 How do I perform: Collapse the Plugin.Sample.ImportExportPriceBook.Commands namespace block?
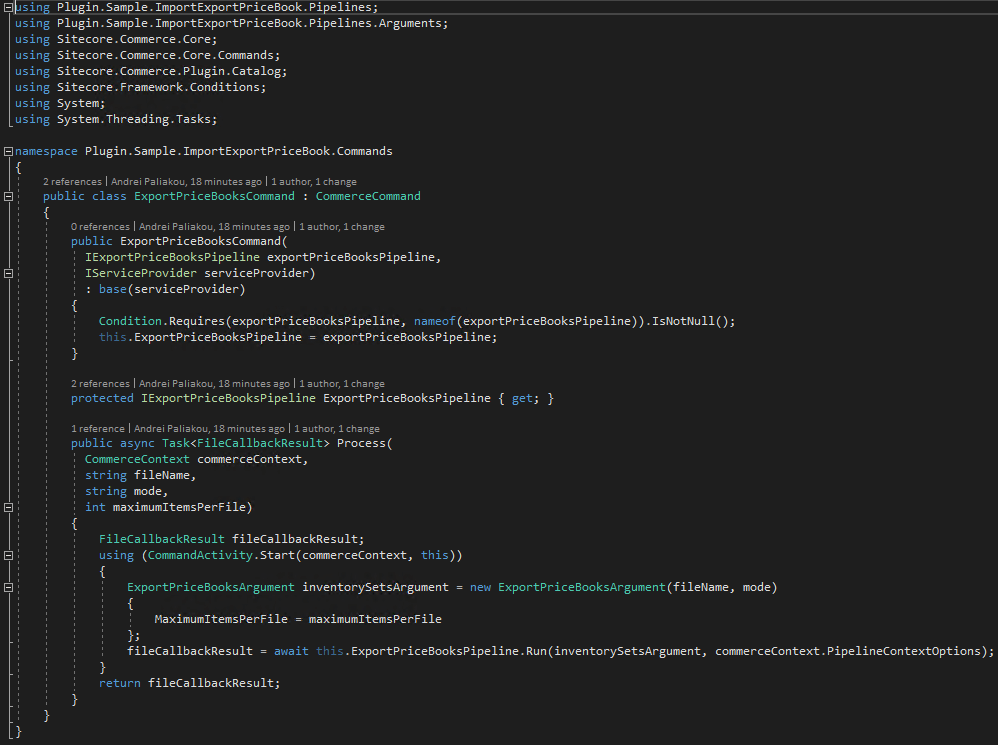coord(8,151)
